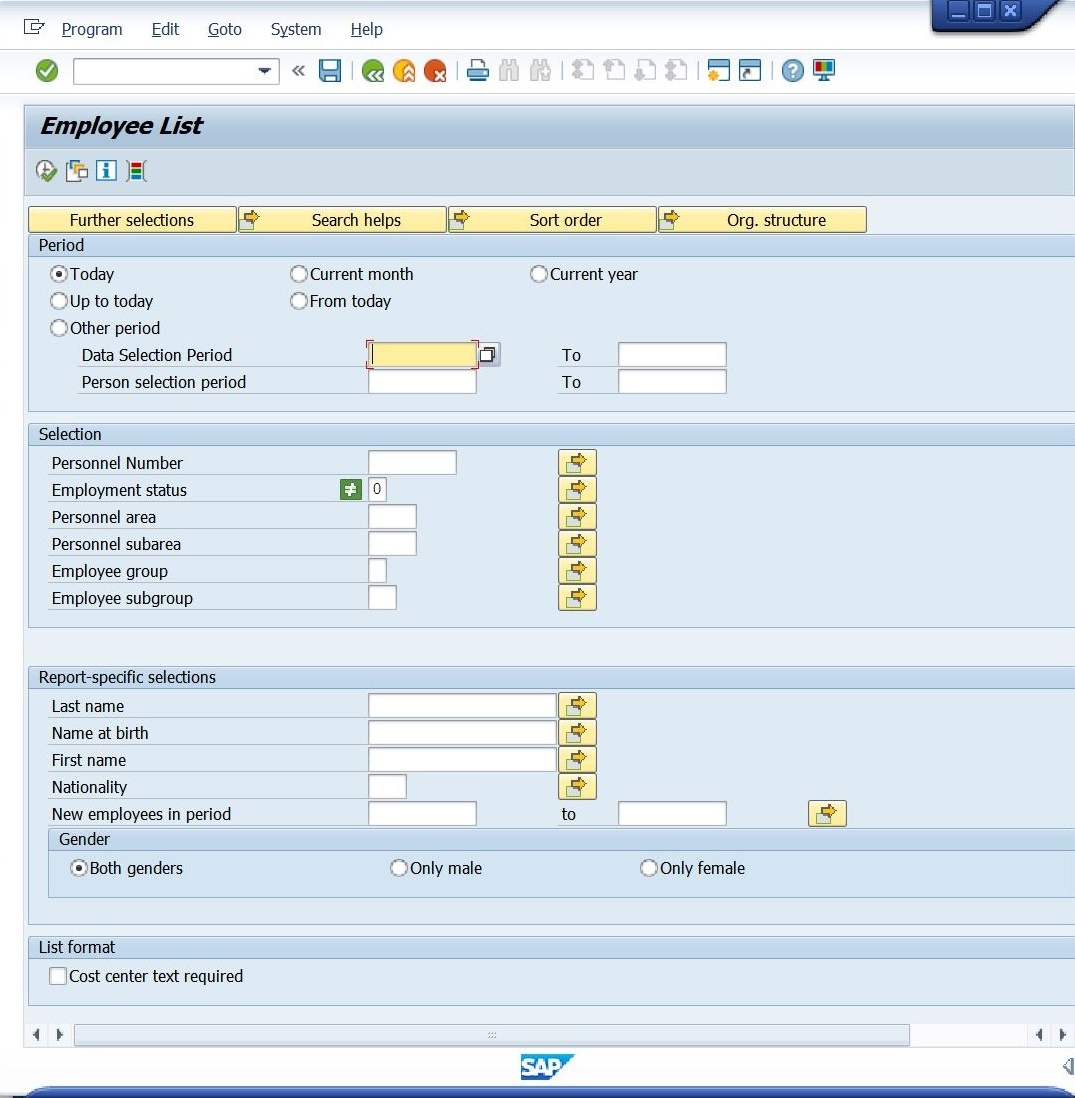
Task: Enable the Cost center text required checkbox
Action: 58,977
